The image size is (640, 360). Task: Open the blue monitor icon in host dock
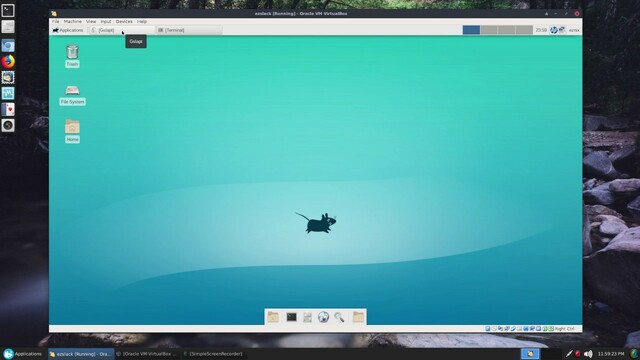(8, 93)
